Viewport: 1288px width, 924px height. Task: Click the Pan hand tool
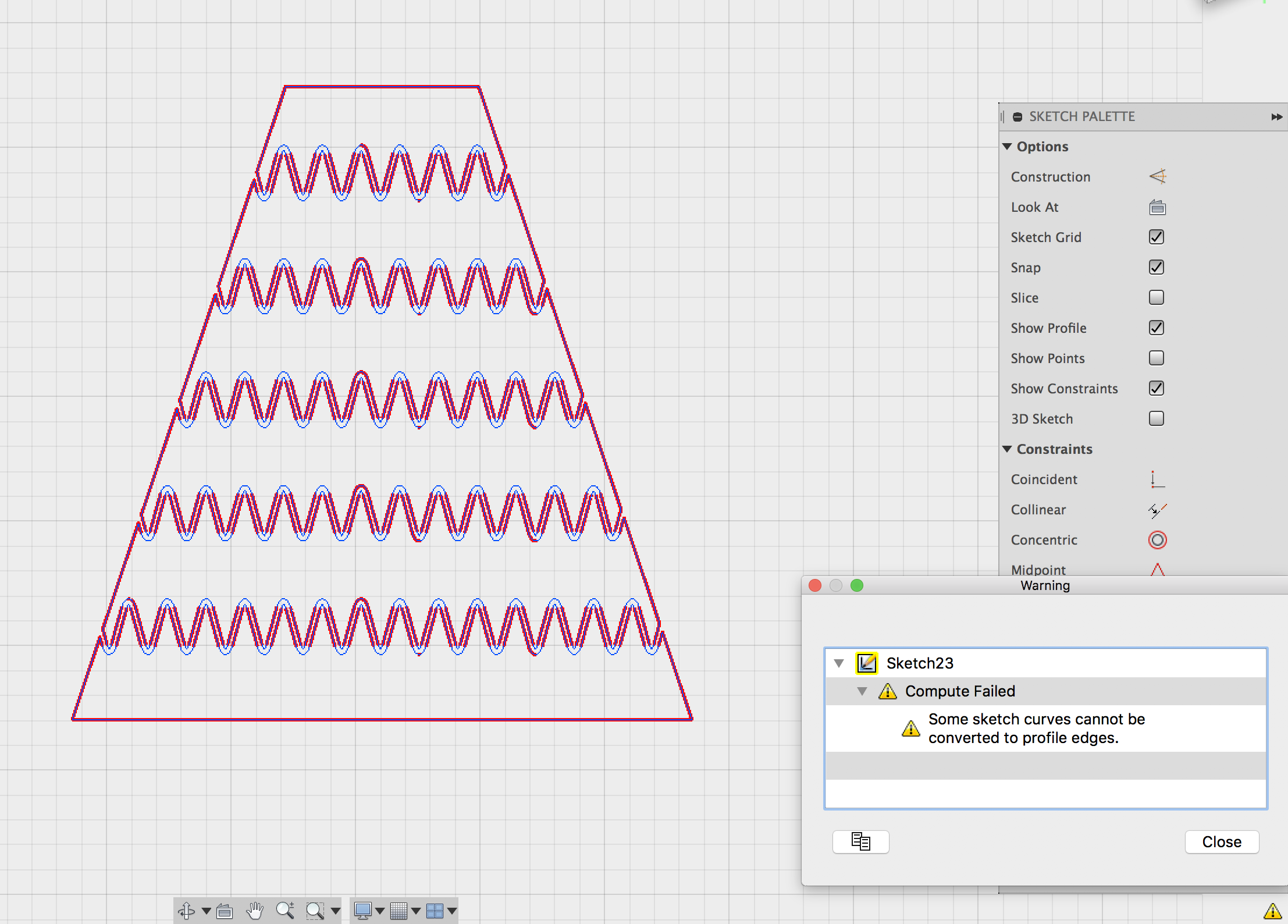click(255, 910)
